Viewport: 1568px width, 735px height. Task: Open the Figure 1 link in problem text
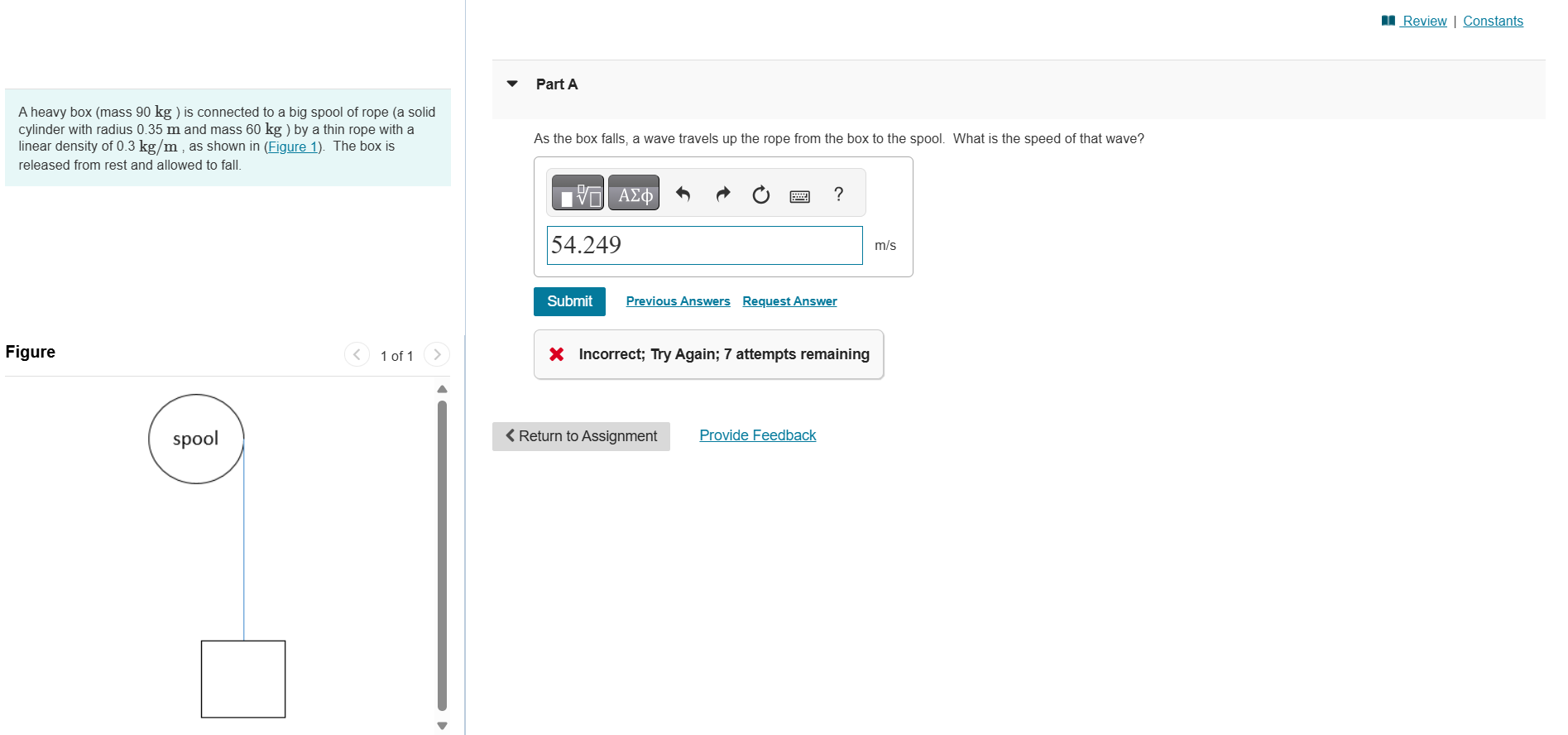click(x=293, y=147)
